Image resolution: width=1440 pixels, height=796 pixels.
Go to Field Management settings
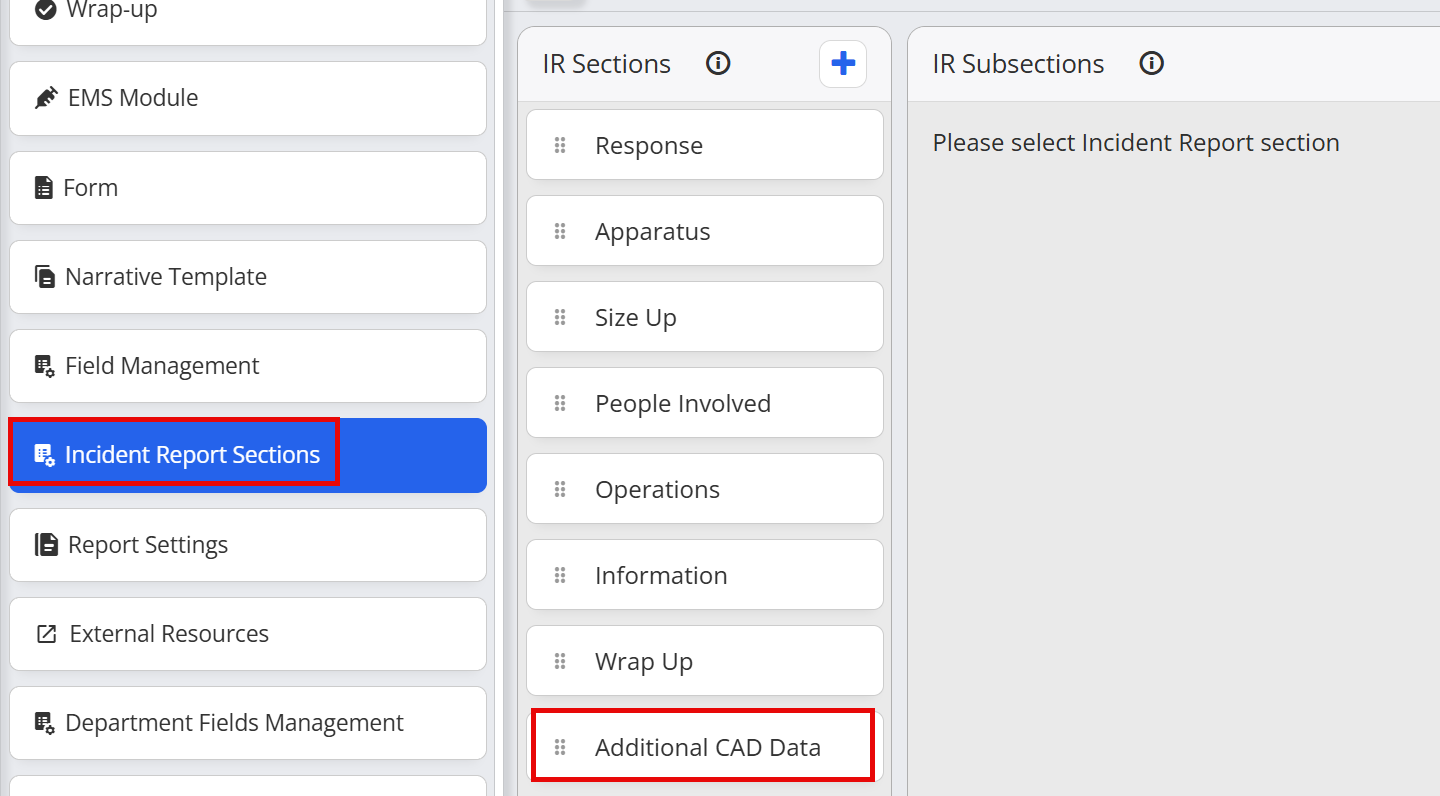click(x=248, y=366)
